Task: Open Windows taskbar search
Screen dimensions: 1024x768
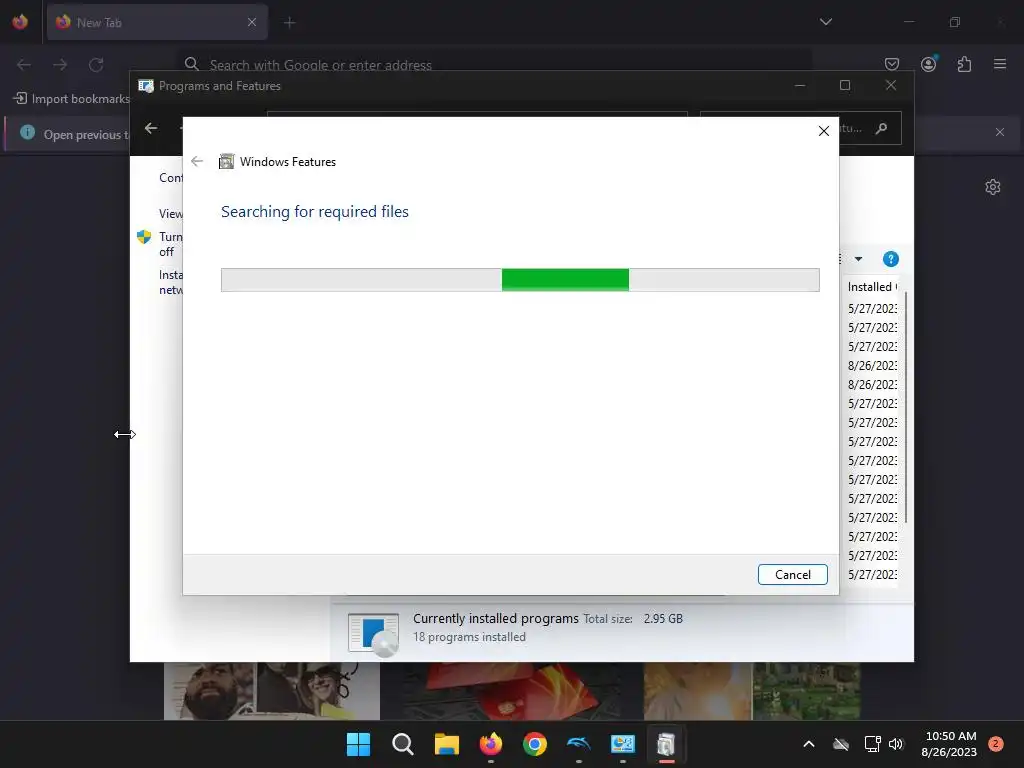Action: pyautogui.click(x=402, y=744)
